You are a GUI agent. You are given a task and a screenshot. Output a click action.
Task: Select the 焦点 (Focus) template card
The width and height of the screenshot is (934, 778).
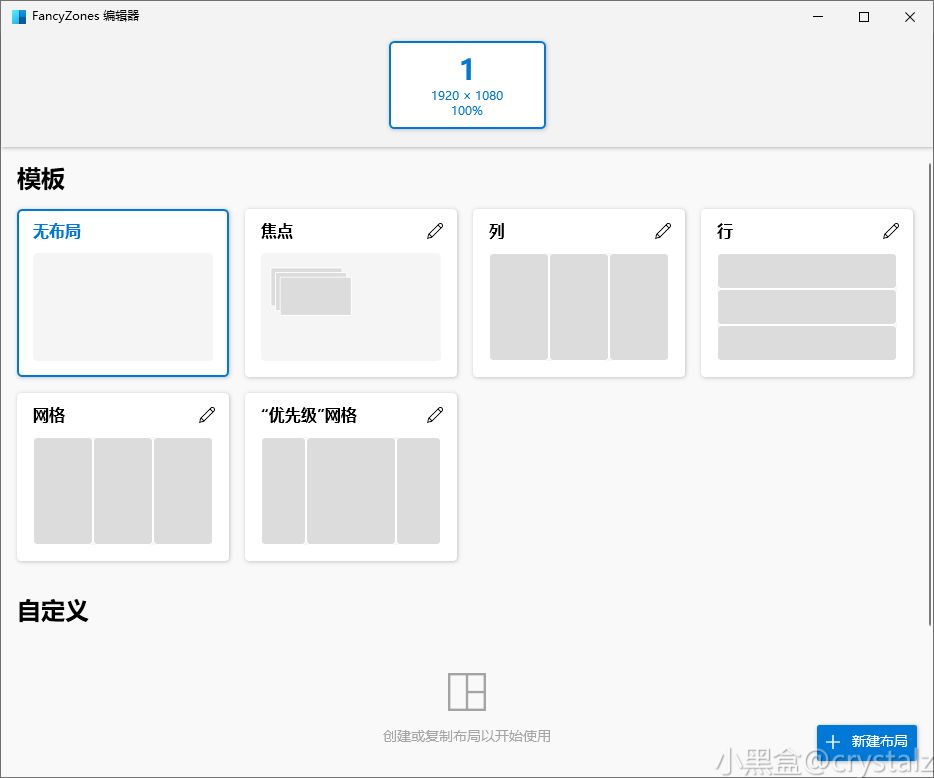[351, 292]
